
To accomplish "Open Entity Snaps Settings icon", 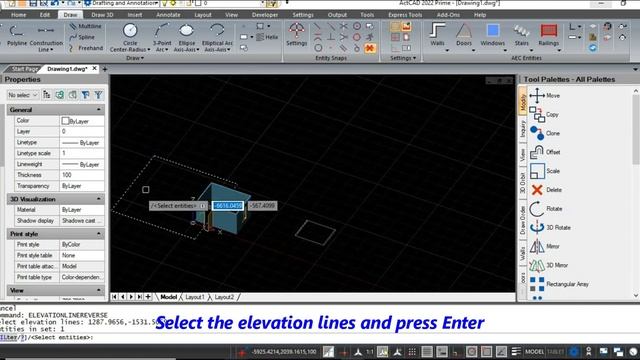I will coord(296,34).
